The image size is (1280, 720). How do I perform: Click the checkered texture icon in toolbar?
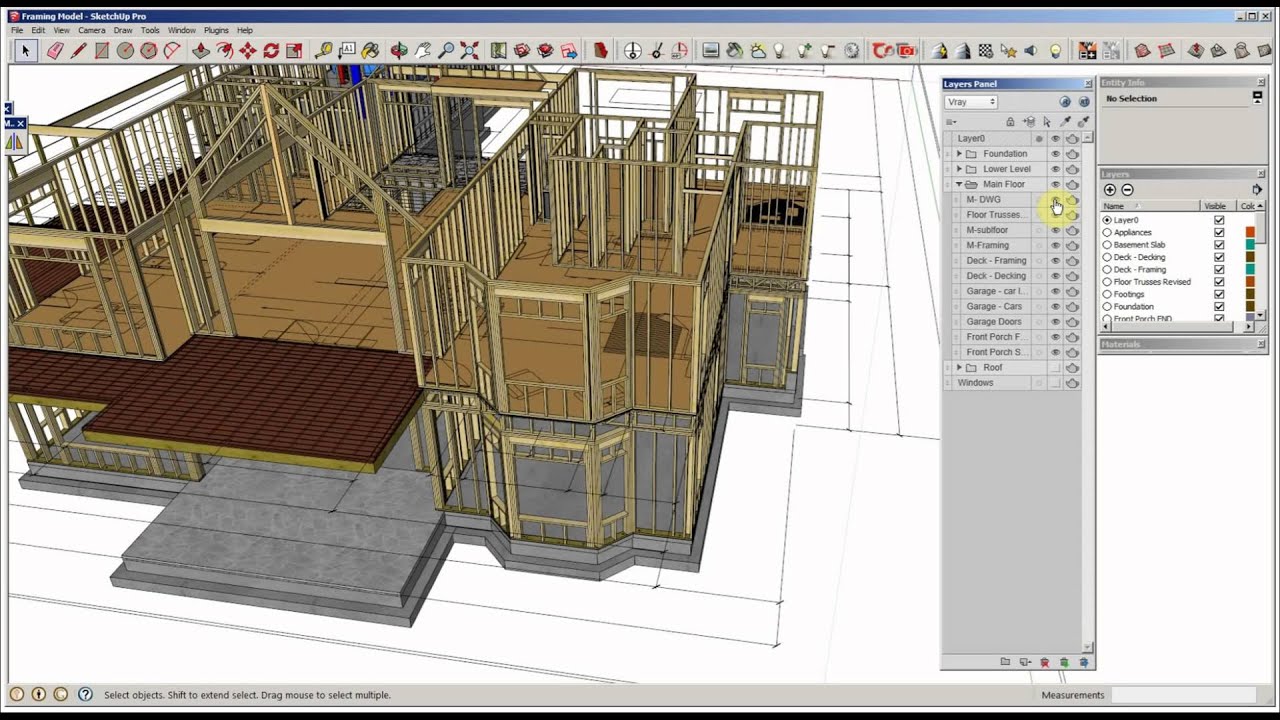(985, 51)
